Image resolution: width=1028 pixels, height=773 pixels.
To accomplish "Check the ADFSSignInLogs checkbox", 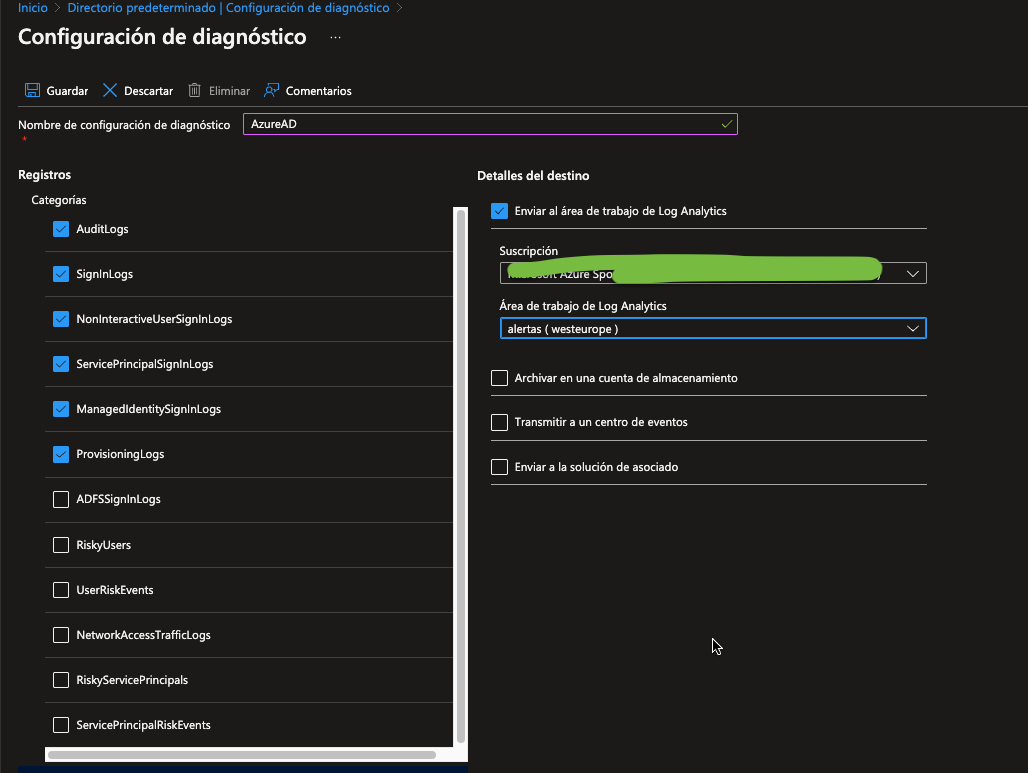I will pos(61,499).
